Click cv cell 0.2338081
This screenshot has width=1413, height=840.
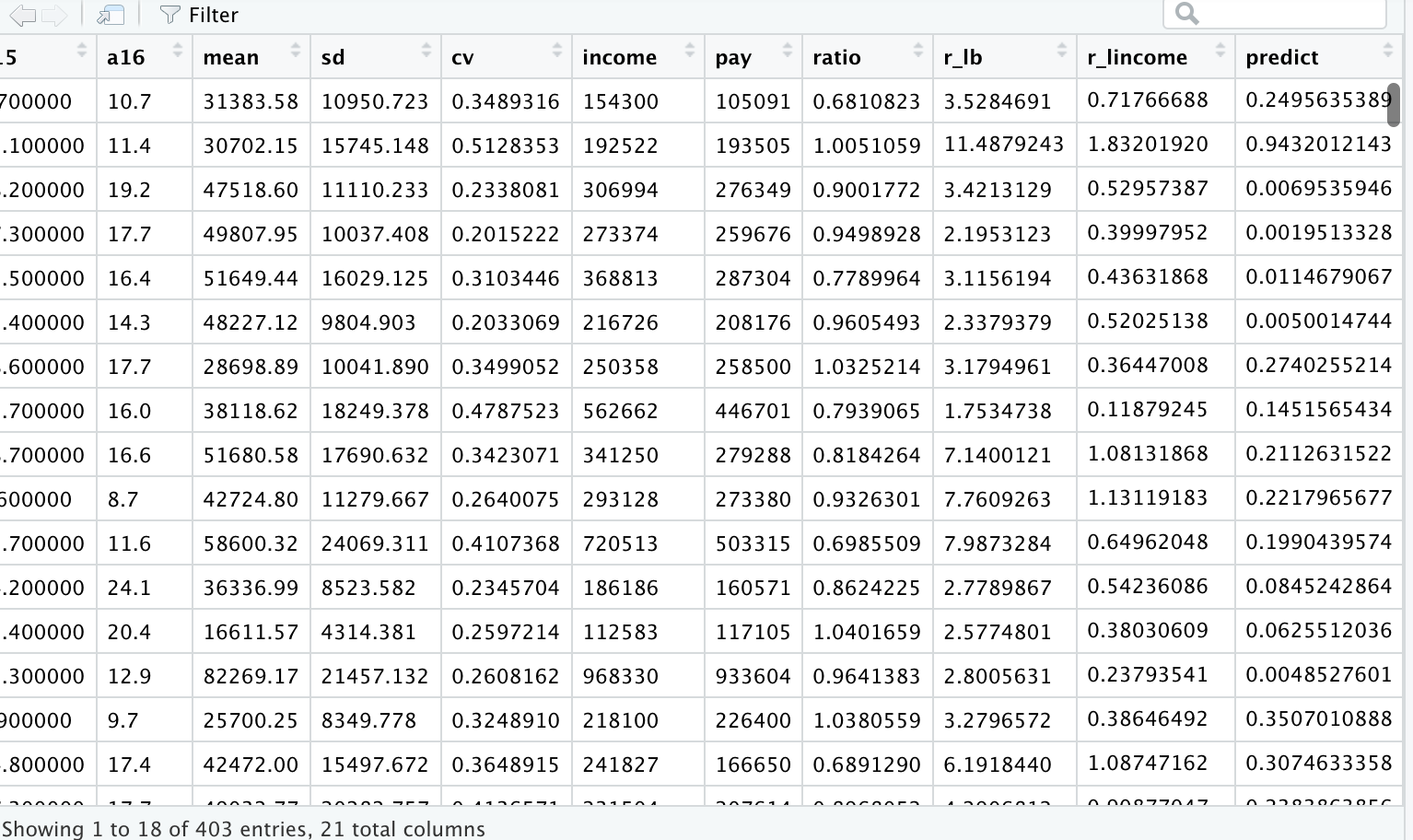click(506, 190)
